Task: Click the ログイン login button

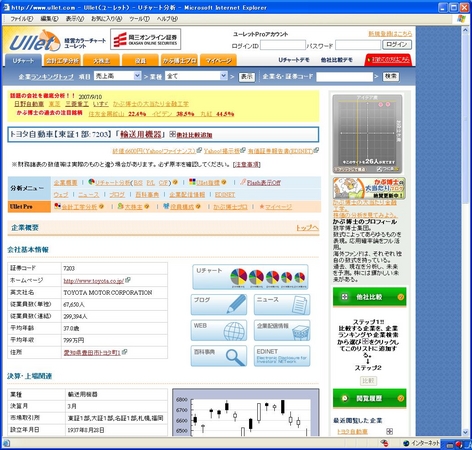Action: [x=397, y=44]
